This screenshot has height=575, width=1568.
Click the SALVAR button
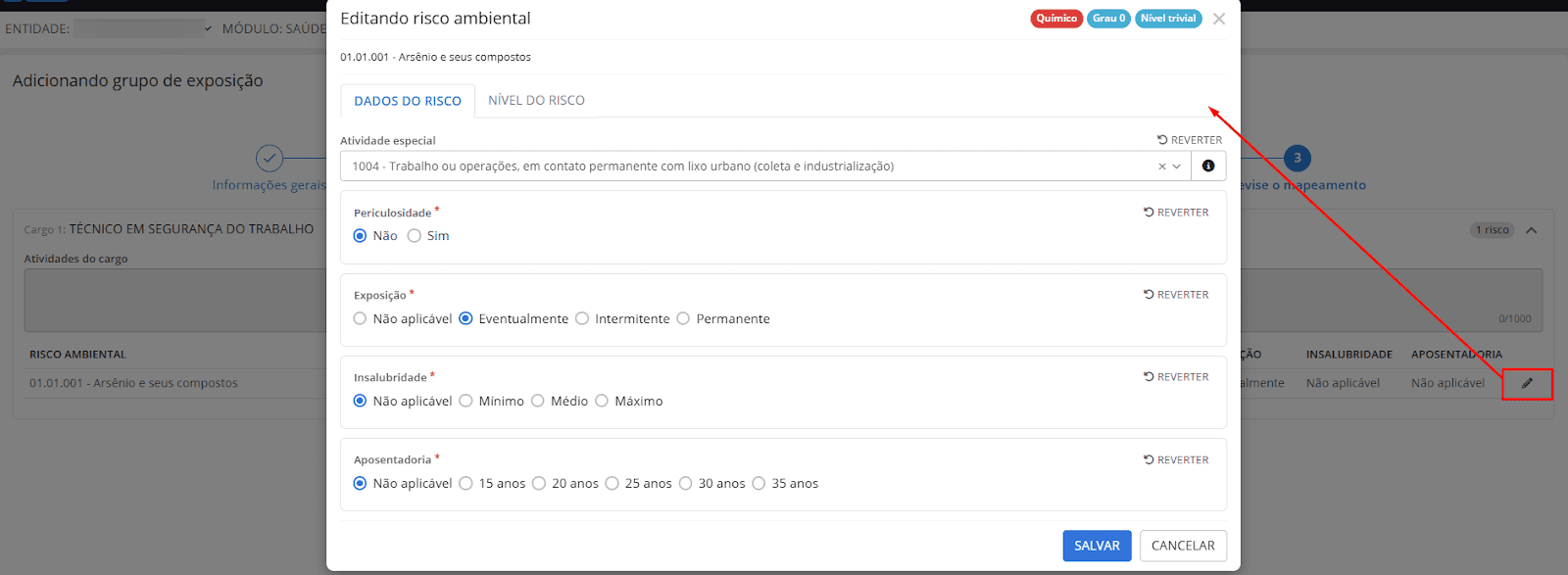click(x=1097, y=546)
